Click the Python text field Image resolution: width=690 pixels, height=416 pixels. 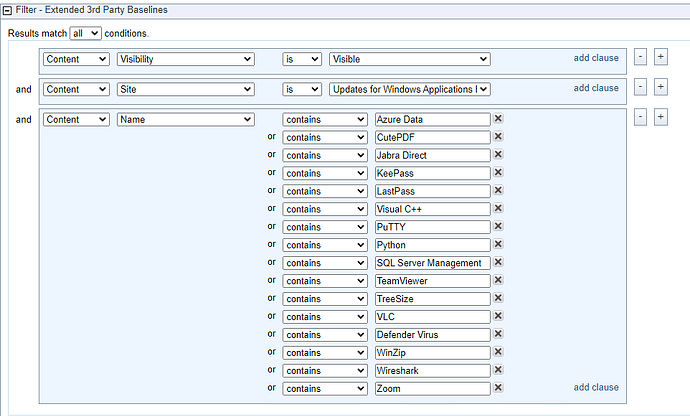pyautogui.click(x=433, y=245)
